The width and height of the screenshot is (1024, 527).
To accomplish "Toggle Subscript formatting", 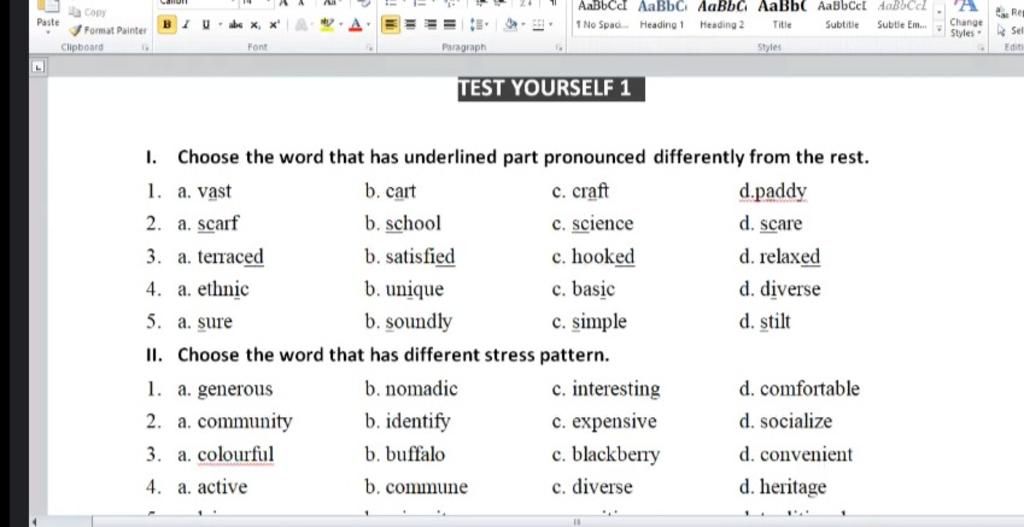I will [x=255, y=25].
